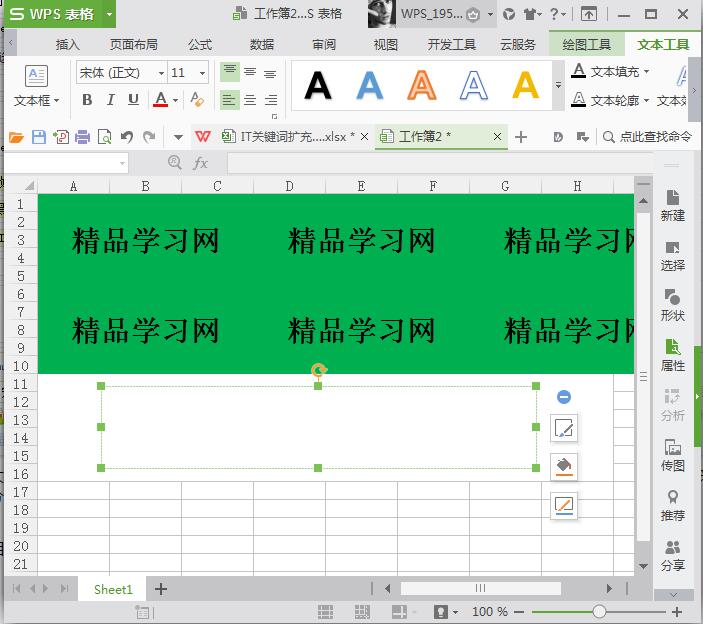The width and height of the screenshot is (703, 624).
Task: Click the print icon
Action: coord(82,137)
